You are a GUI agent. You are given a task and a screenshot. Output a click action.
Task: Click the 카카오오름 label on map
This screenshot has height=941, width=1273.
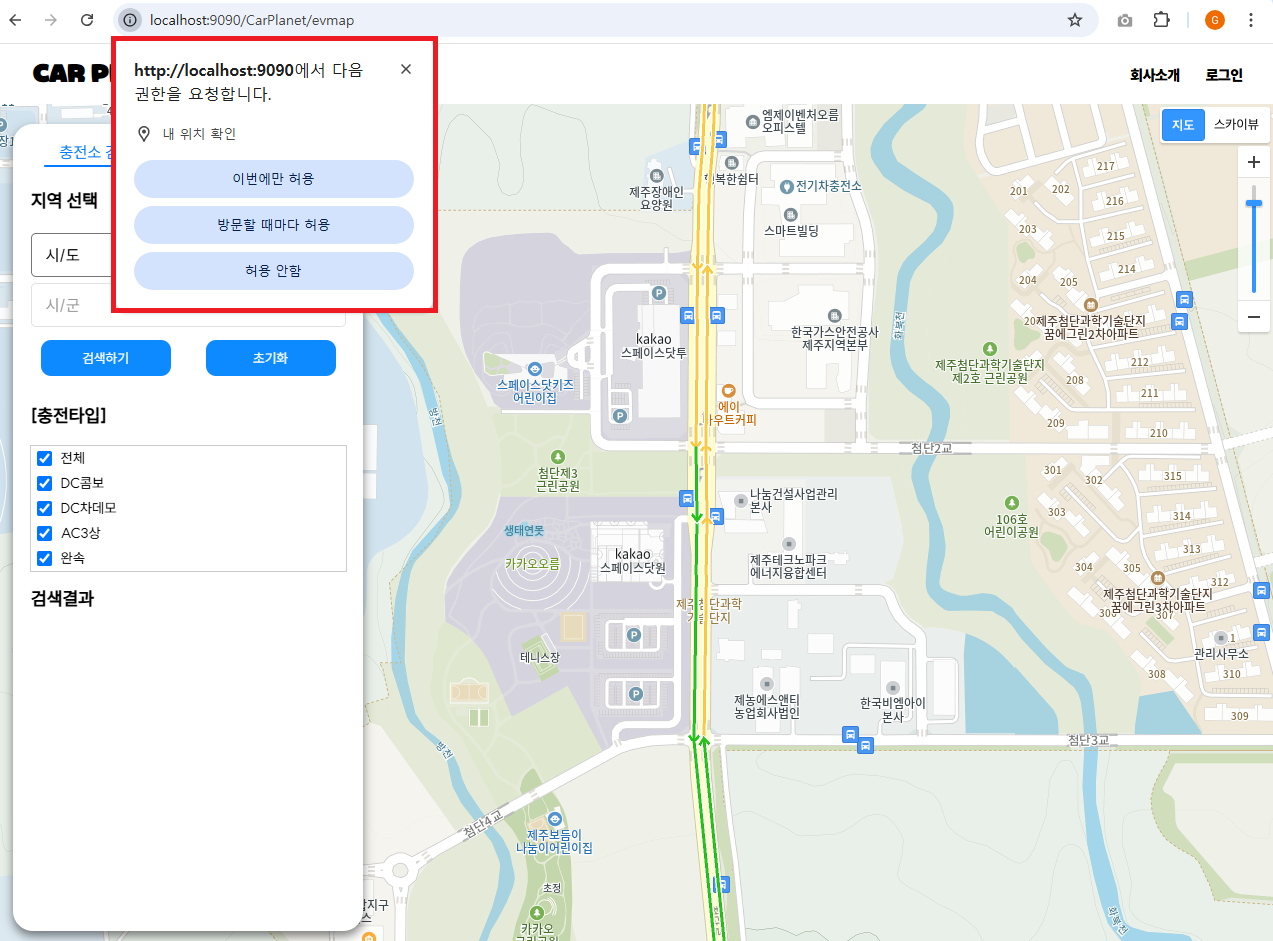(x=532, y=564)
